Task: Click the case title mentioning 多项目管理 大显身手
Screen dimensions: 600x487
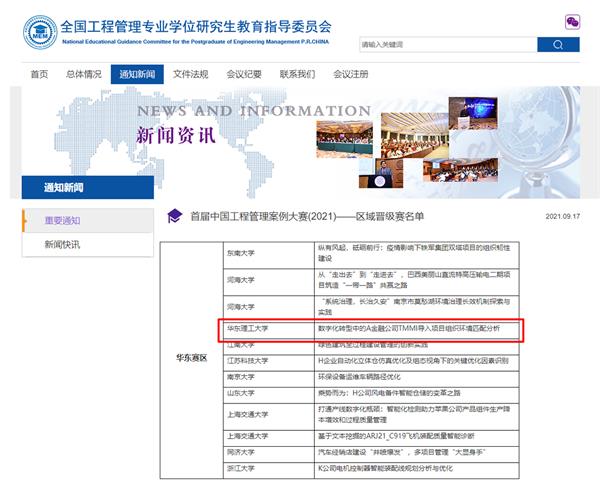Action: [x=402, y=452]
